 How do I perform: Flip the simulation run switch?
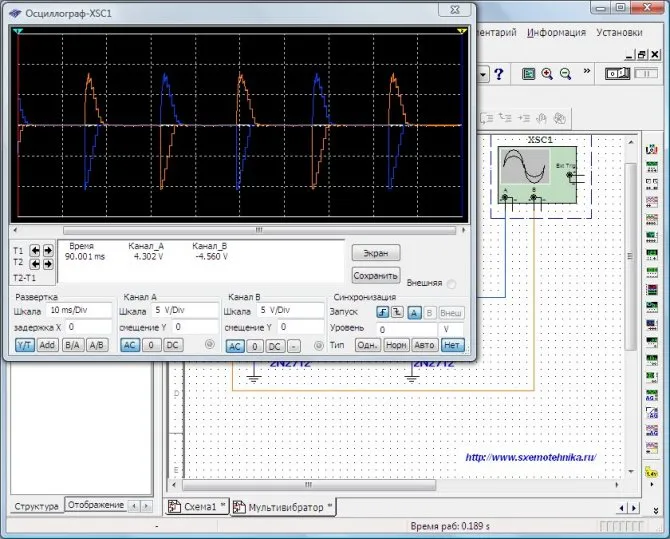[617, 74]
